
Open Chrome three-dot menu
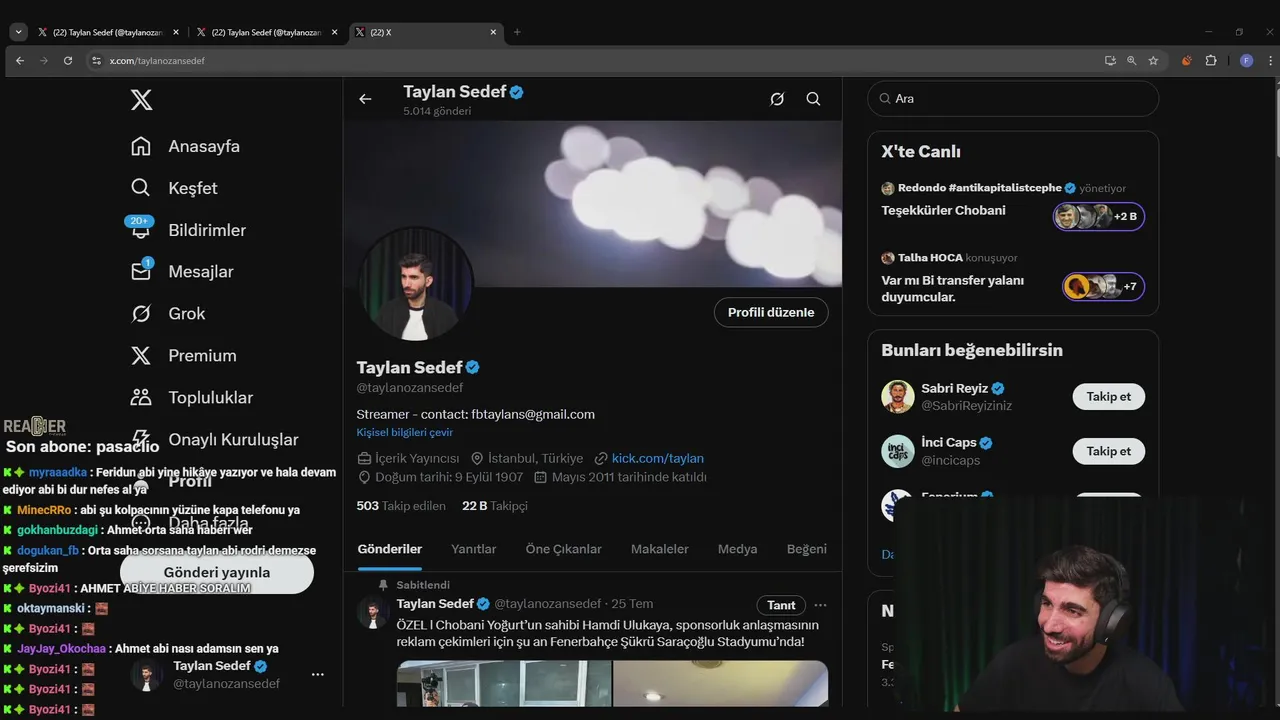coord(1271,61)
